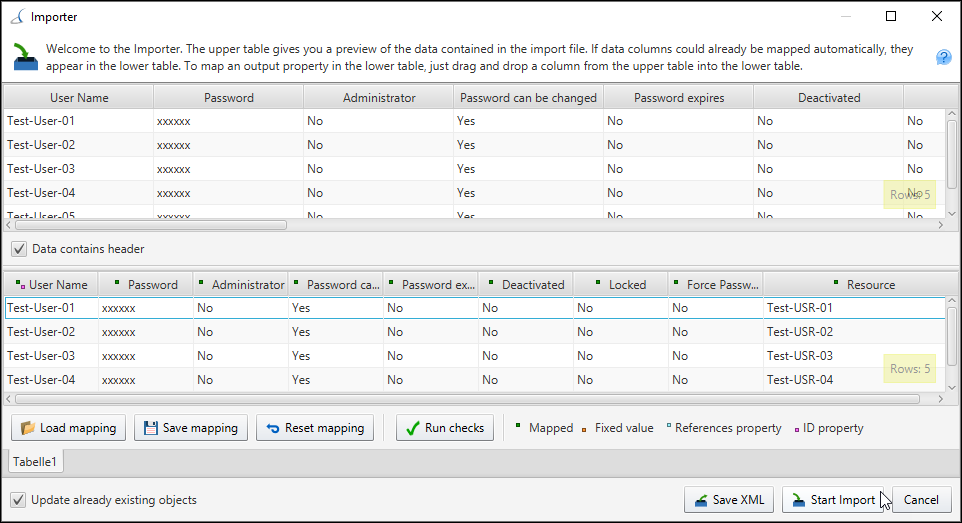Select User Name header in upper table
Image resolution: width=962 pixels, height=523 pixels.
point(79,98)
